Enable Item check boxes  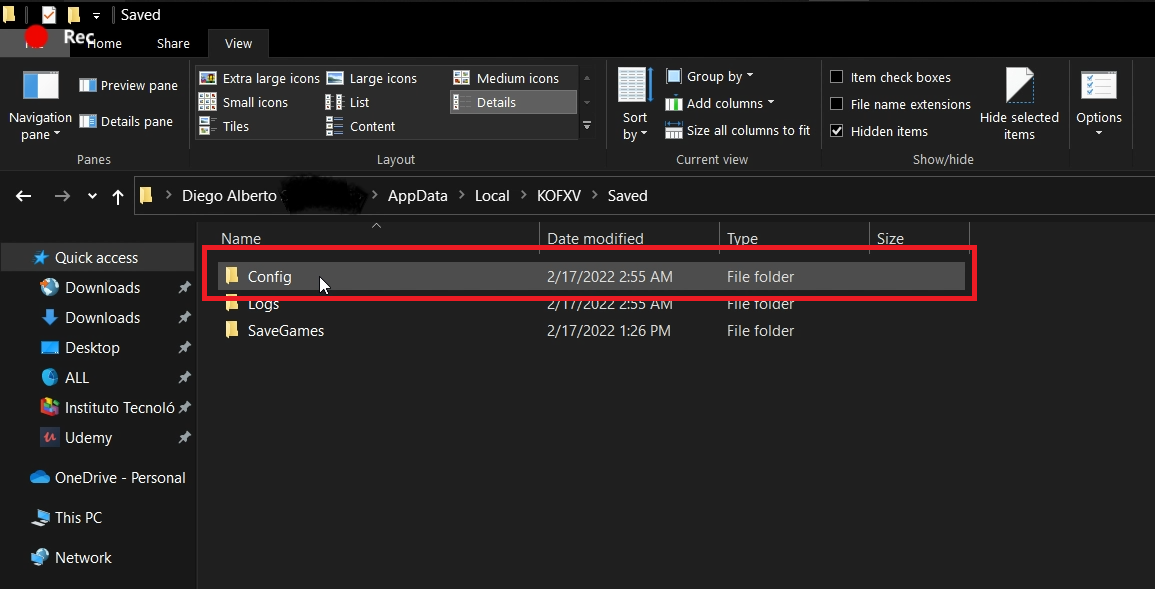point(837,77)
